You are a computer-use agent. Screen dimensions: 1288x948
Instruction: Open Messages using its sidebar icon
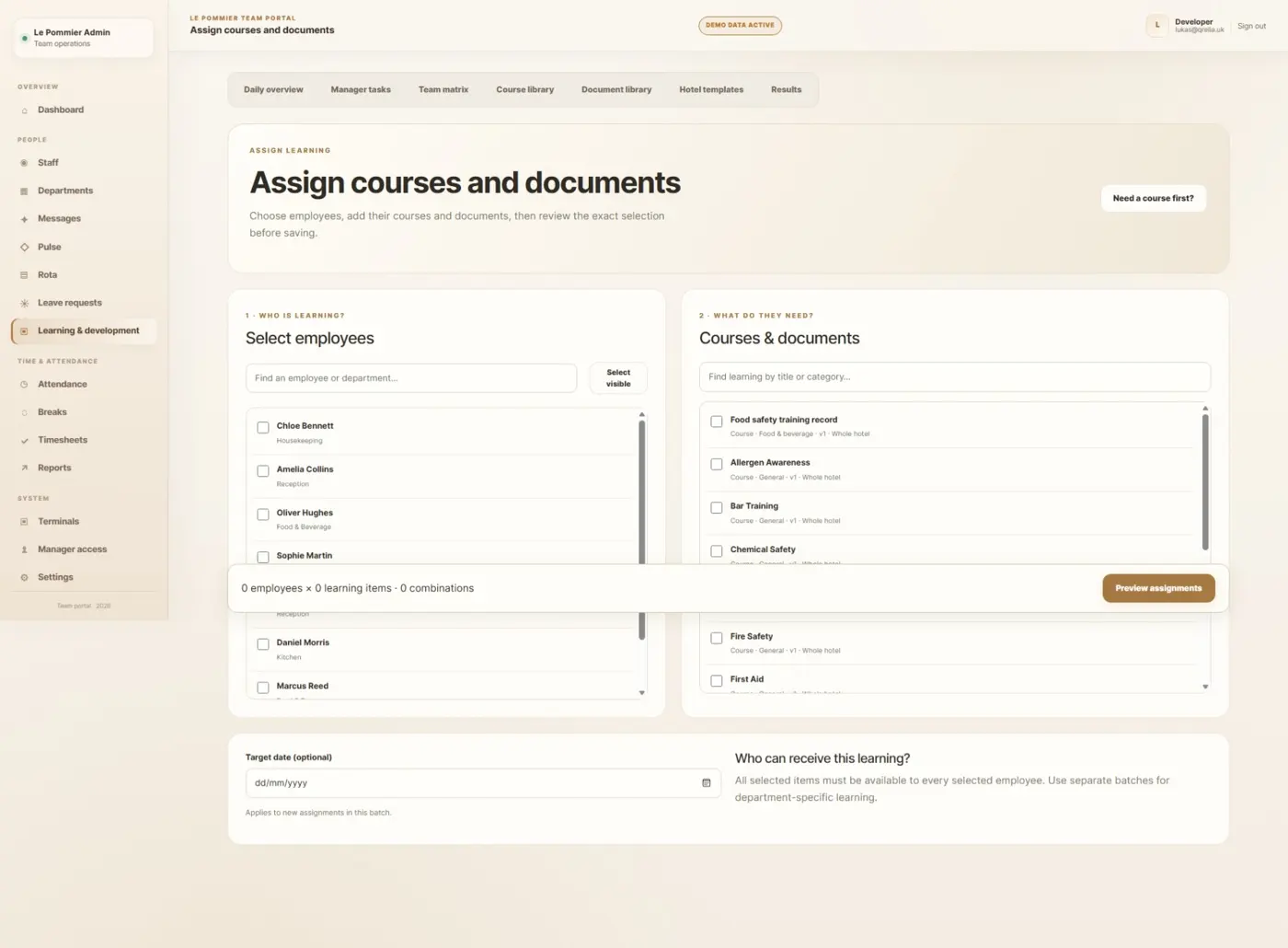point(24,219)
